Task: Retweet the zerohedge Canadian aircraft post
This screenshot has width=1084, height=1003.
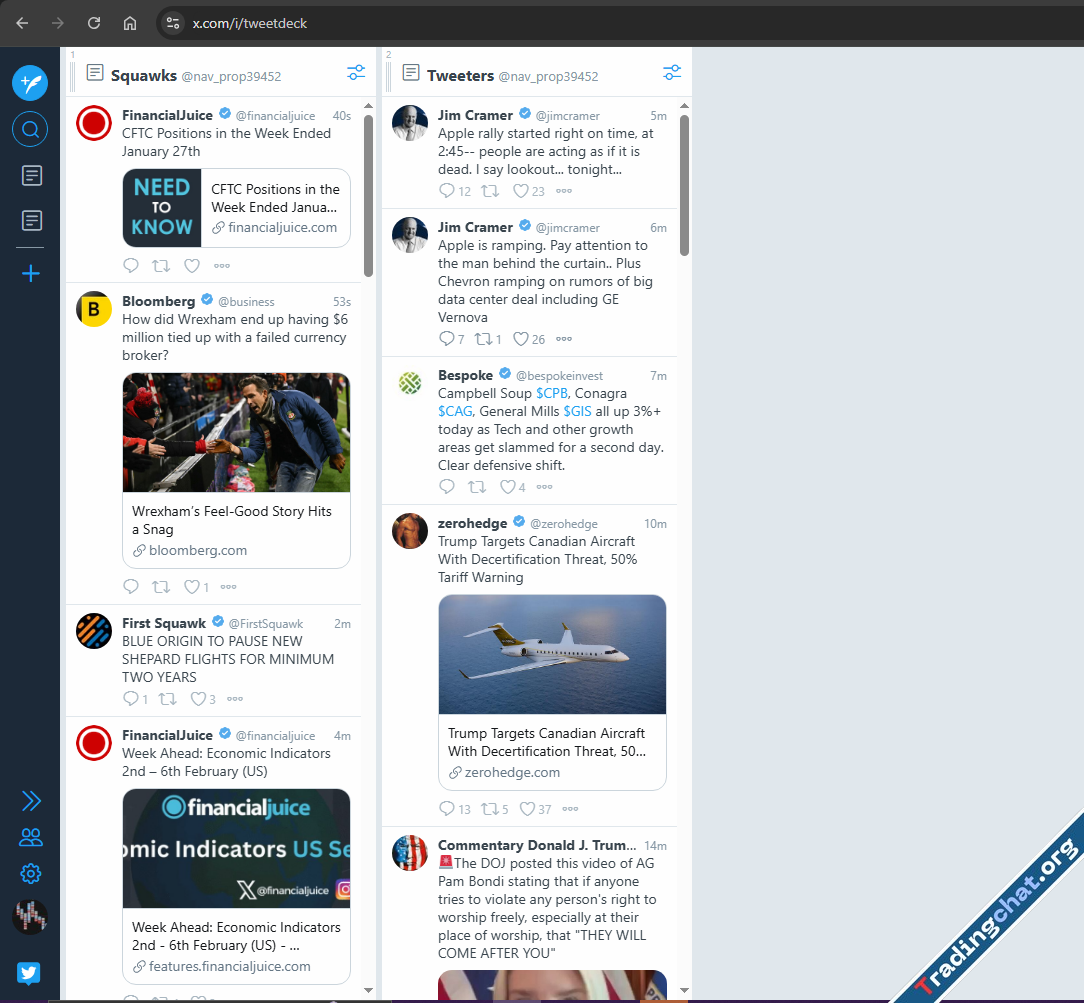Action: point(490,809)
